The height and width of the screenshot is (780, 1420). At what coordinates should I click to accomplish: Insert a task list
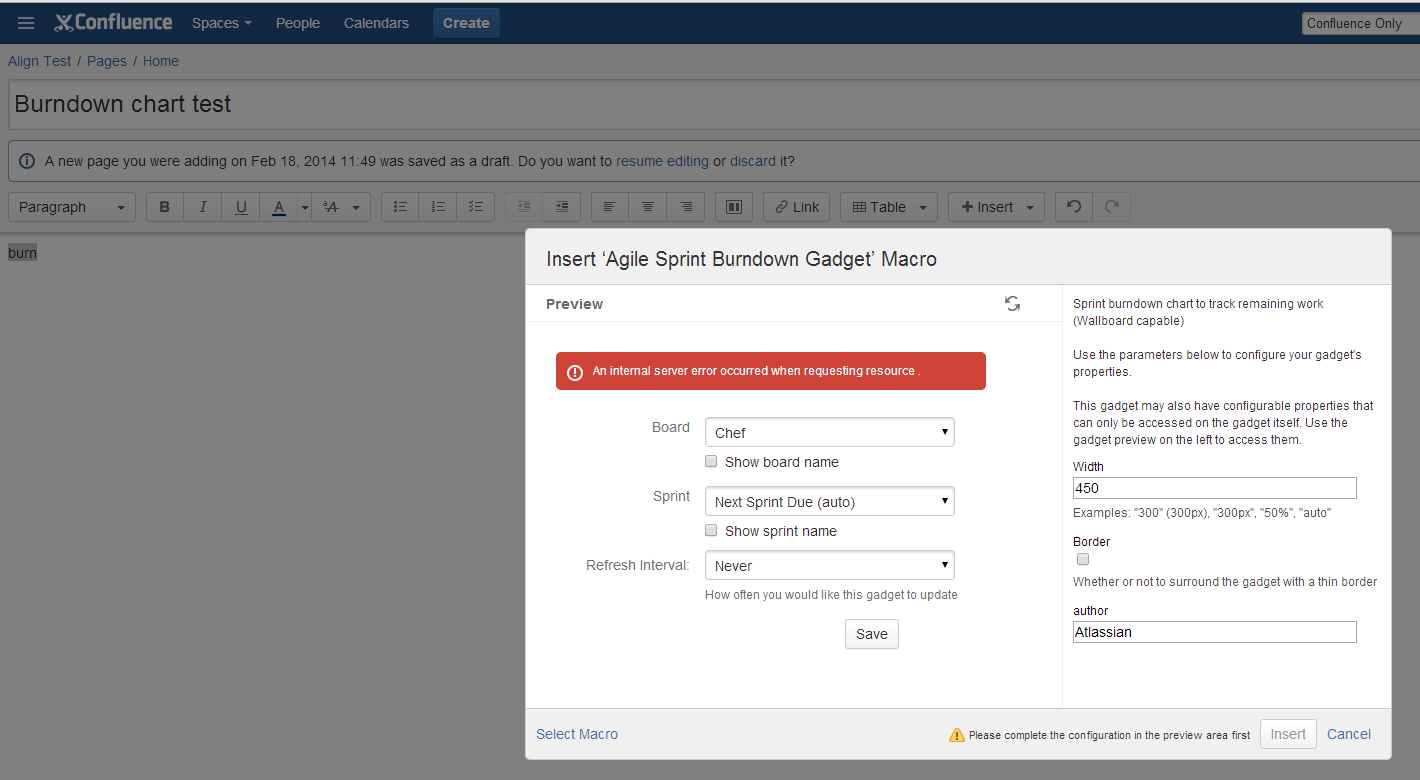coord(476,207)
